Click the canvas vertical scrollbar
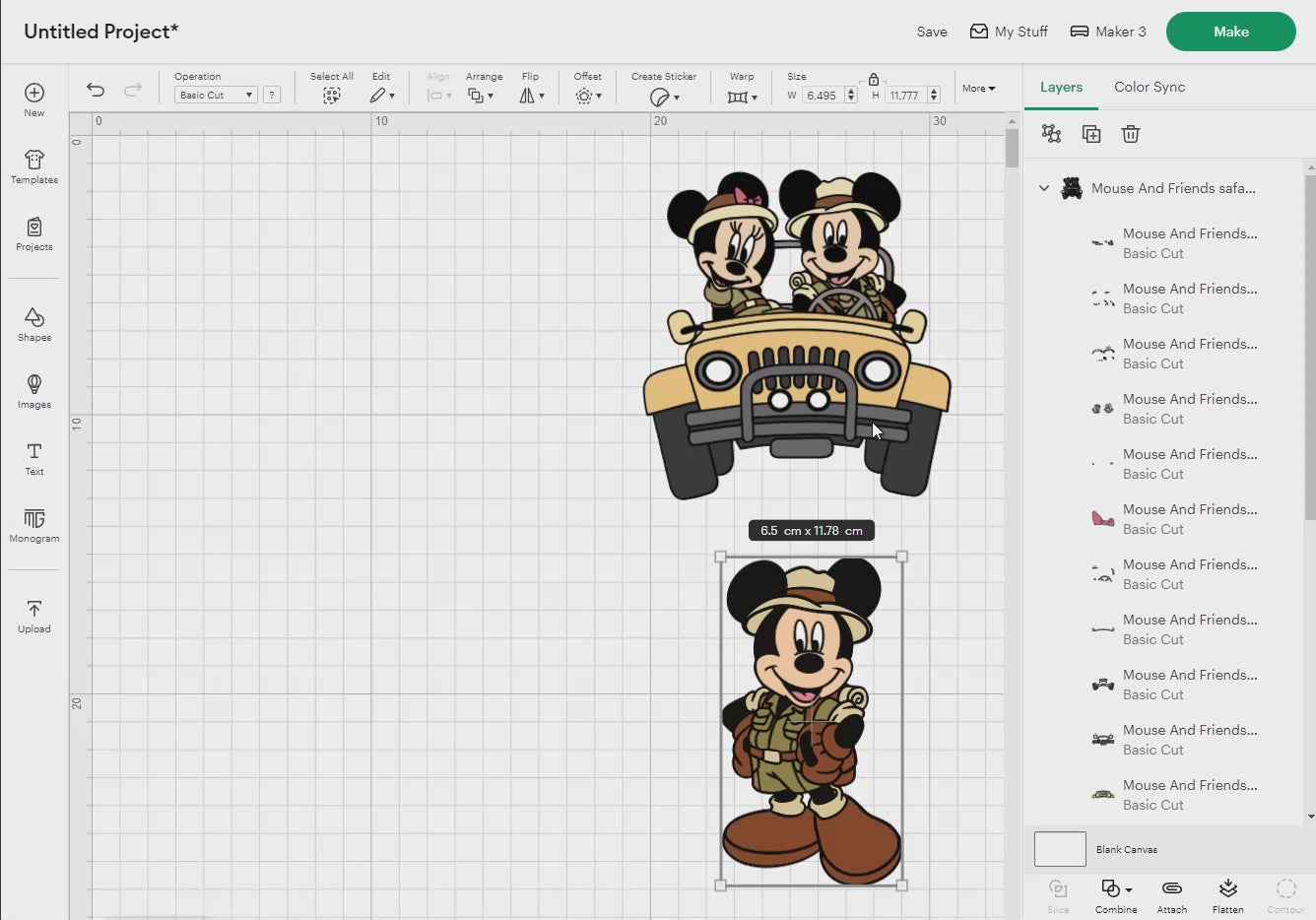1316x920 pixels. tap(1012, 149)
